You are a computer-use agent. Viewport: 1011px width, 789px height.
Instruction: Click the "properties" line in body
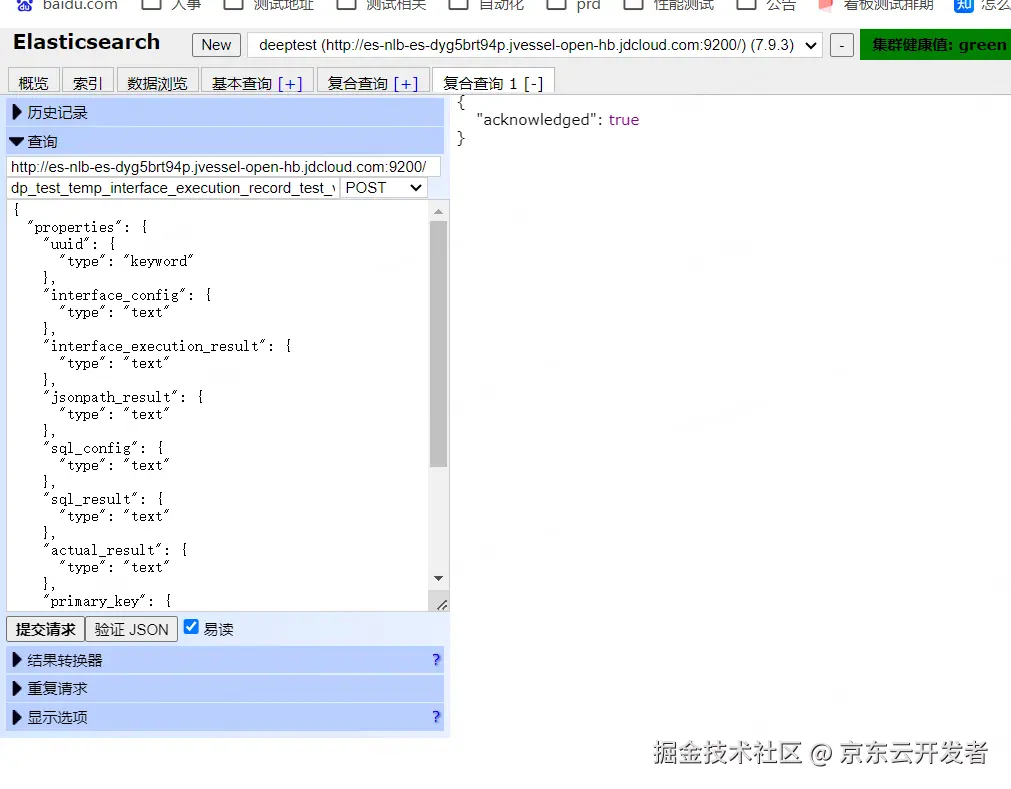[88, 227]
